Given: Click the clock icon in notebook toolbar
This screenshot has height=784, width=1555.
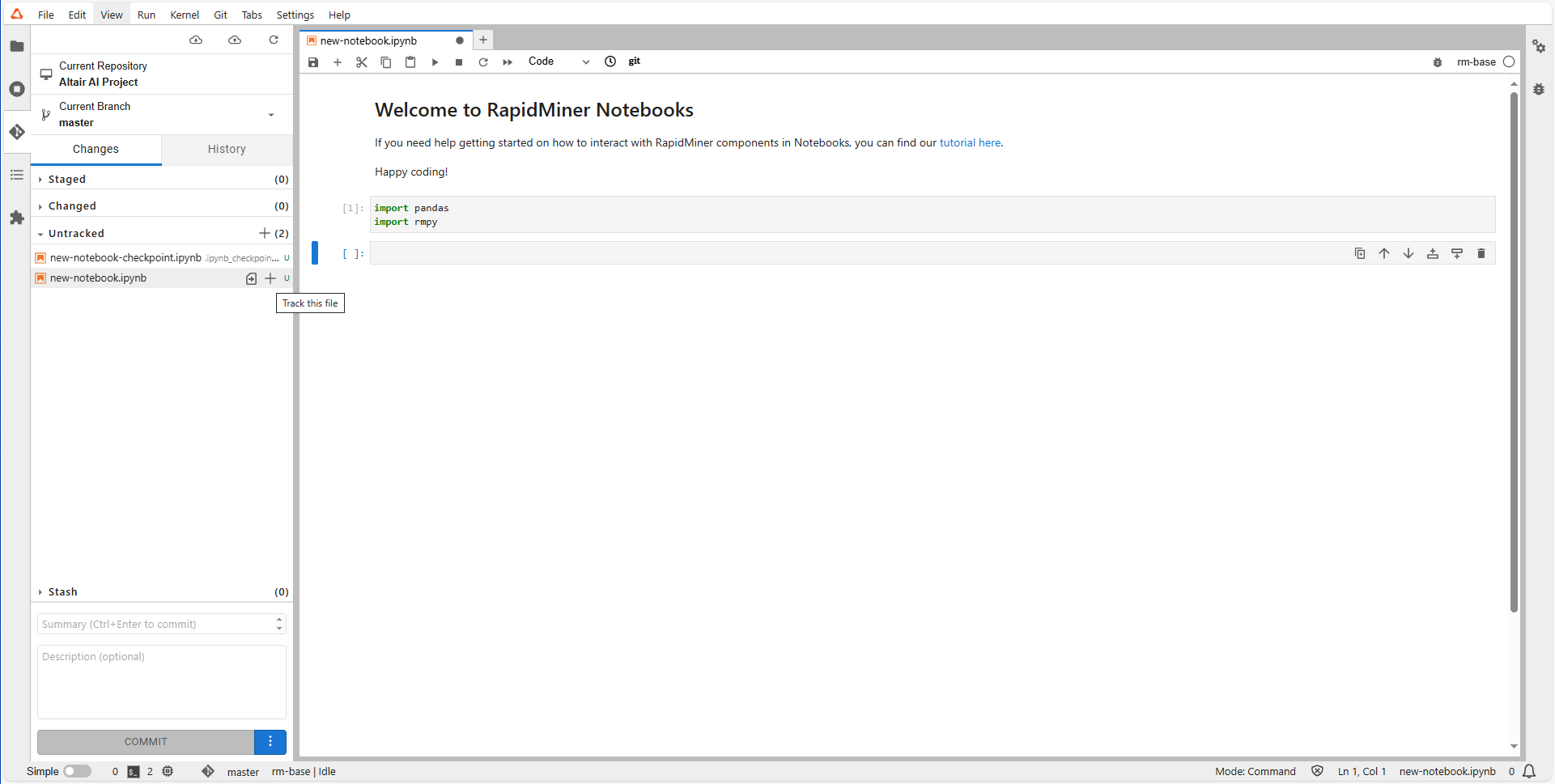Looking at the screenshot, I should (x=610, y=61).
